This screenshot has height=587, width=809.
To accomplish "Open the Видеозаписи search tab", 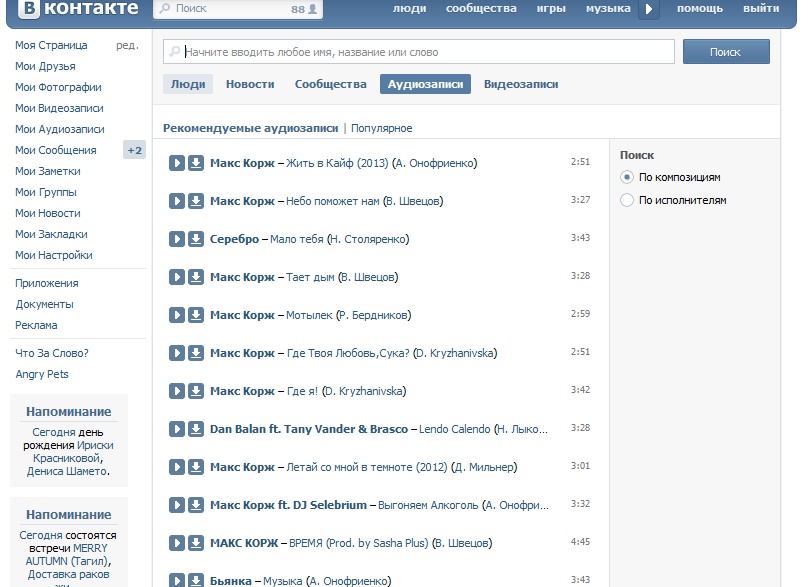I will [x=521, y=84].
